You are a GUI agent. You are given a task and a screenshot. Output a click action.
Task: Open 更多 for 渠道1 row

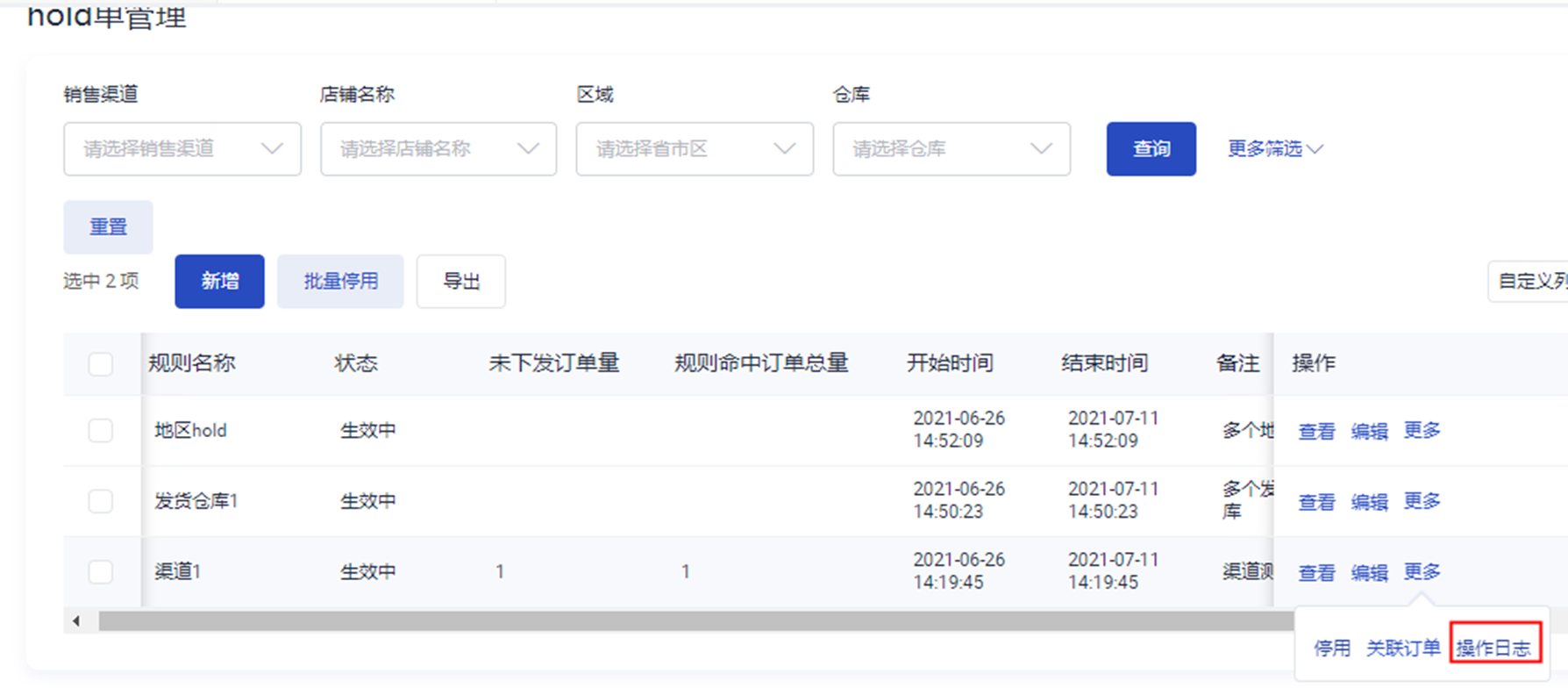[1422, 572]
